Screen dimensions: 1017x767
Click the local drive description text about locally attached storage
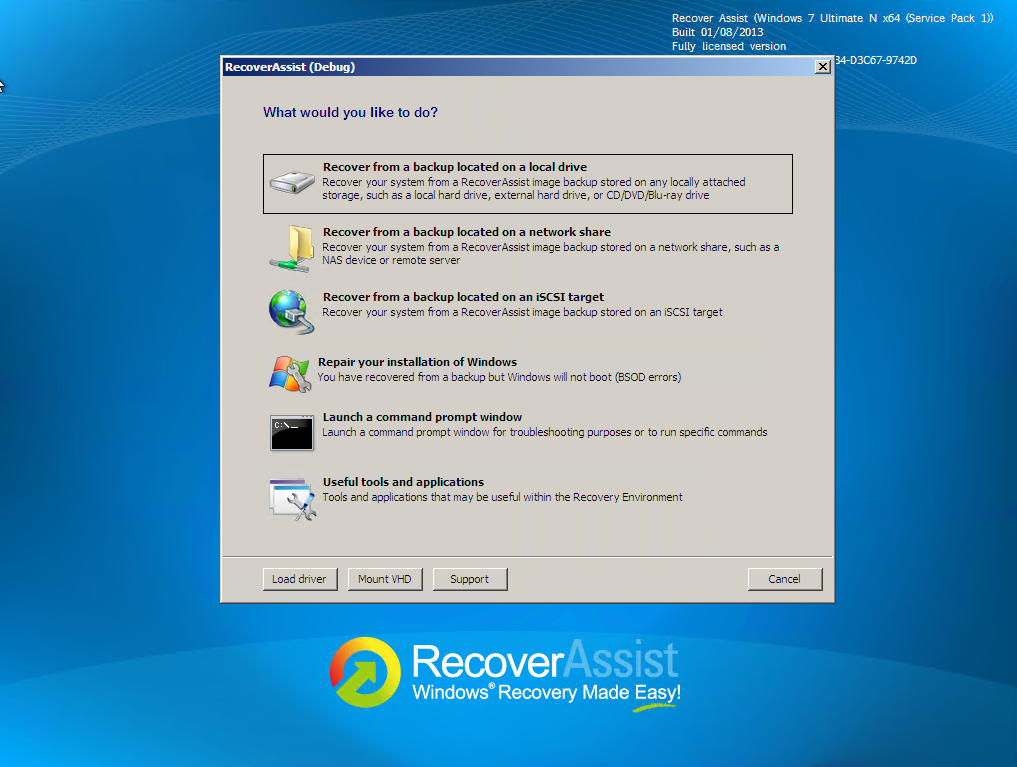pos(534,189)
